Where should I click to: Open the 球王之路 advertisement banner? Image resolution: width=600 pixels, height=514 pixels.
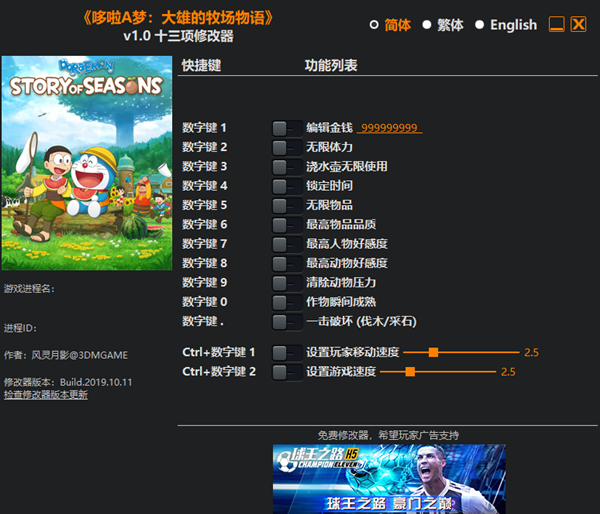(389, 479)
